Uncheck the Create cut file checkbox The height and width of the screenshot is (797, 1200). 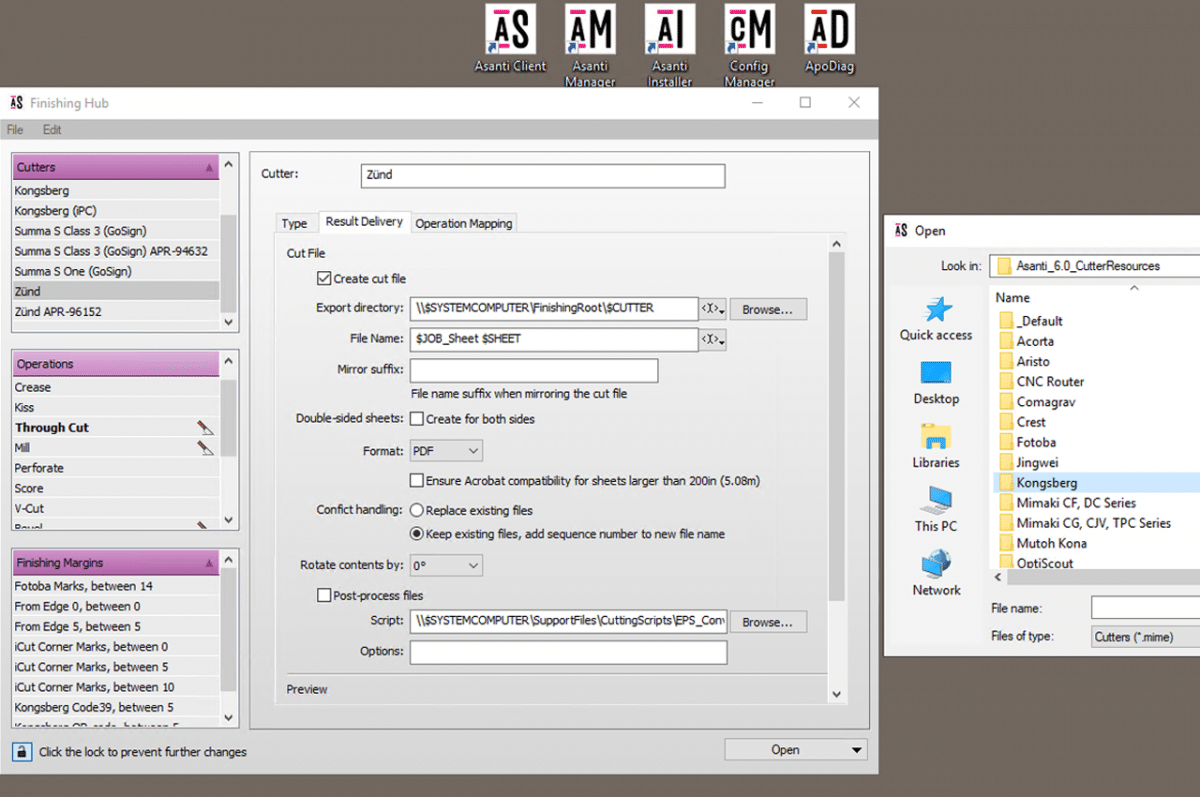point(324,278)
